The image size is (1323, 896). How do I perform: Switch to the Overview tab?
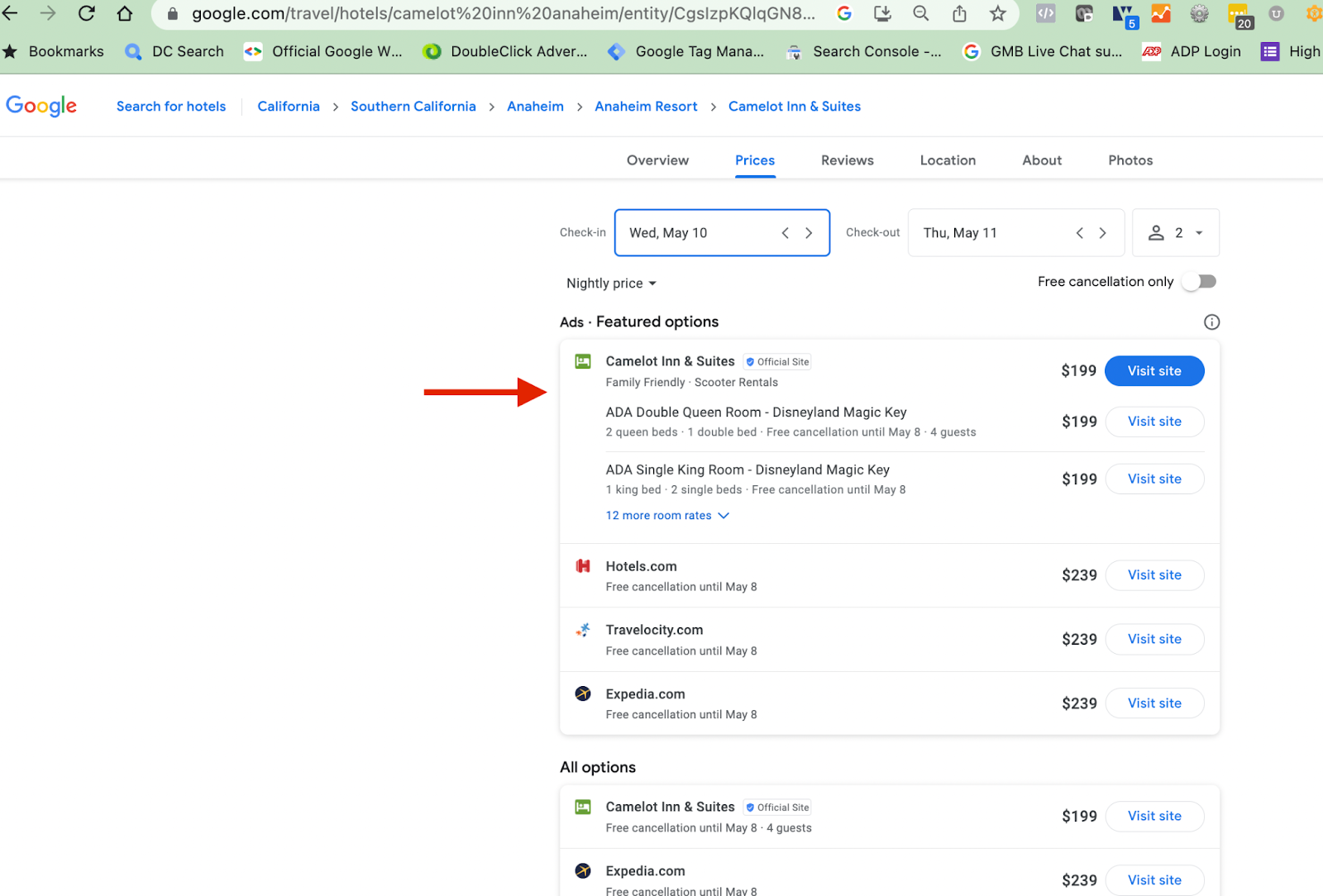pyautogui.click(x=657, y=160)
